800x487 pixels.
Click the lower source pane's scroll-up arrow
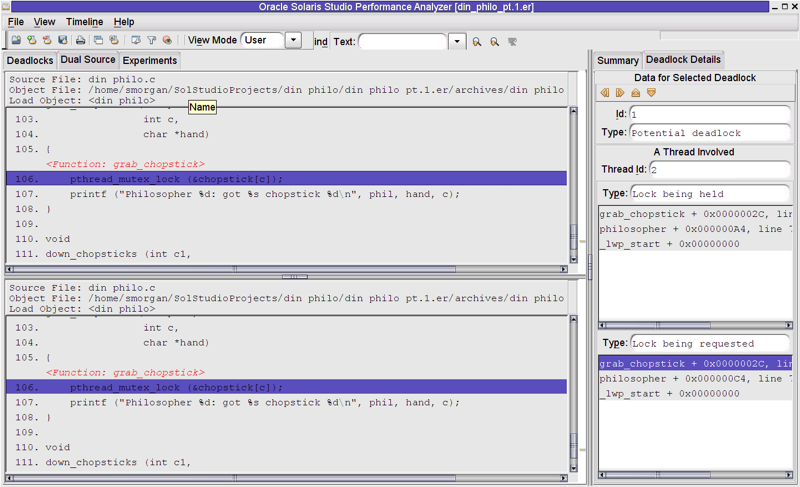tap(573, 319)
